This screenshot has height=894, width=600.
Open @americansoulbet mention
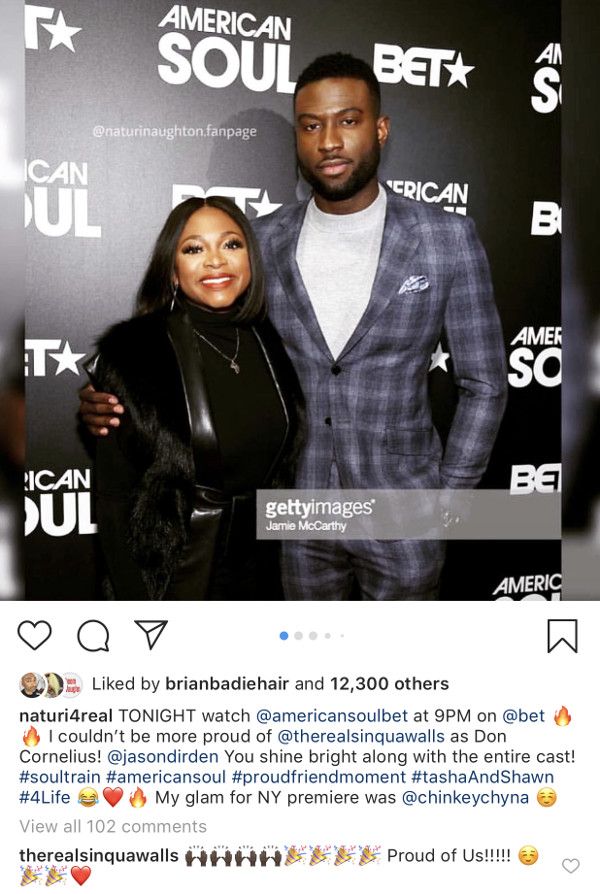click(332, 716)
